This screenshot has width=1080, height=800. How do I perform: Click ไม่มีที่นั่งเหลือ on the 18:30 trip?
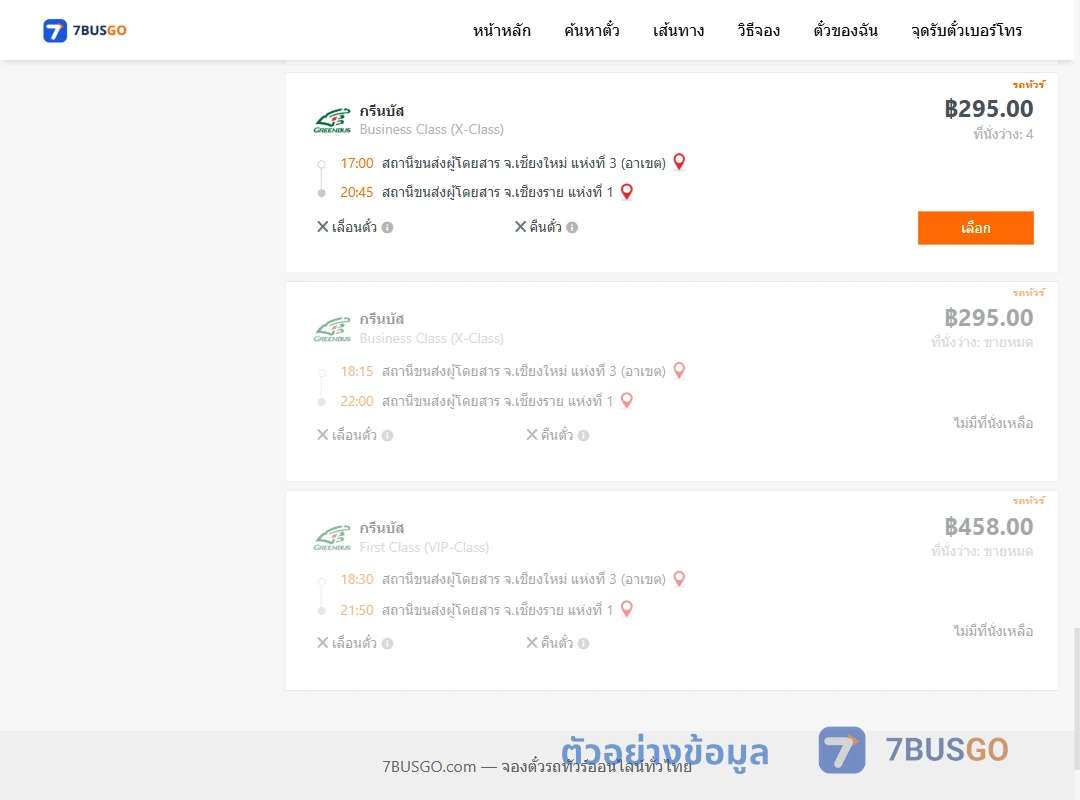993,630
